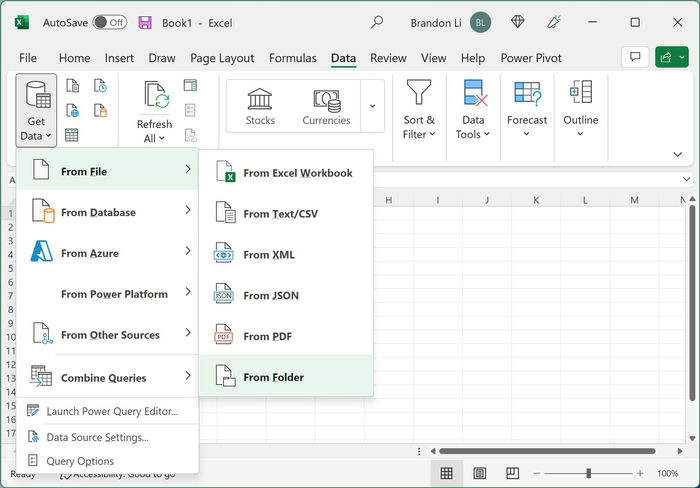The height and width of the screenshot is (488, 700).
Task: Choose From PDF
Action: pyautogui.click(x=286, y=335)
